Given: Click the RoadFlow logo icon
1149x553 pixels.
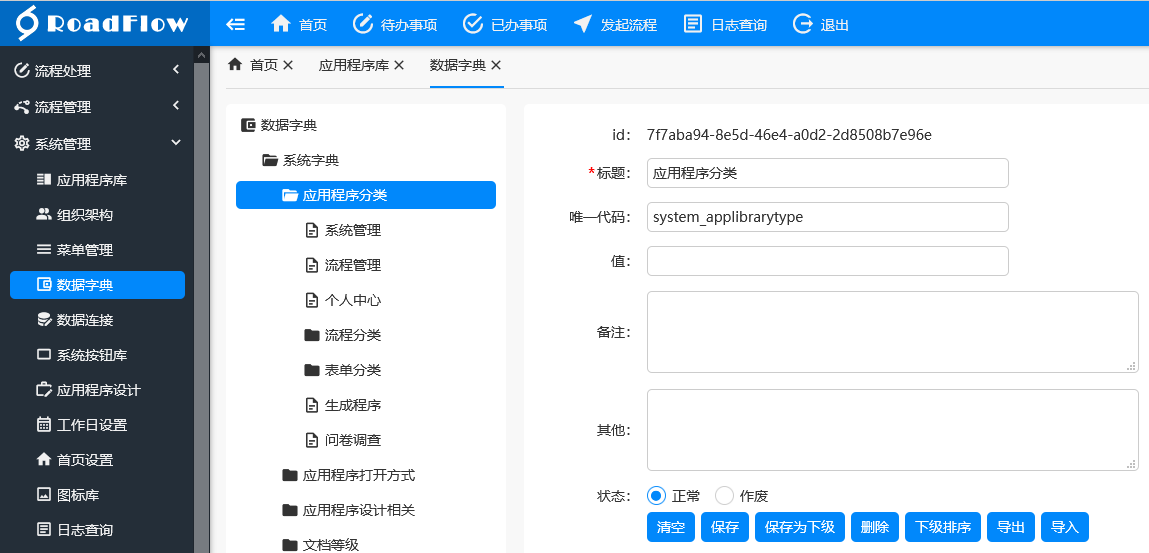Looking at the screenshot, I should click(27, 23).
